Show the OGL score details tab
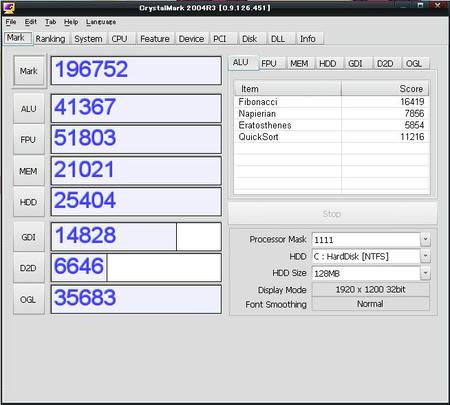 point(414,63)
